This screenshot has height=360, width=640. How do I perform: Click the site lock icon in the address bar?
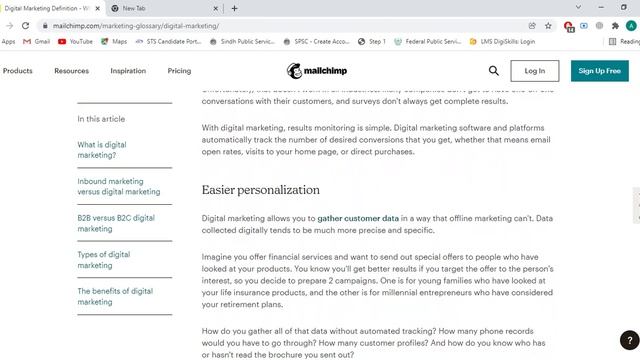(x=45, y=26)
